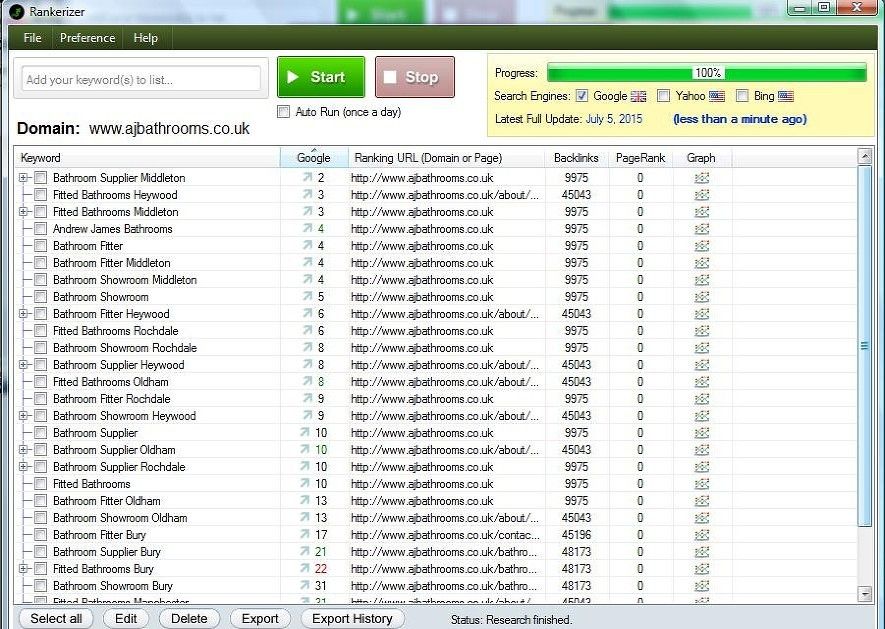Click the Rankerizer app logo in title bar
The image size is (885, 629).
point(17,11)
